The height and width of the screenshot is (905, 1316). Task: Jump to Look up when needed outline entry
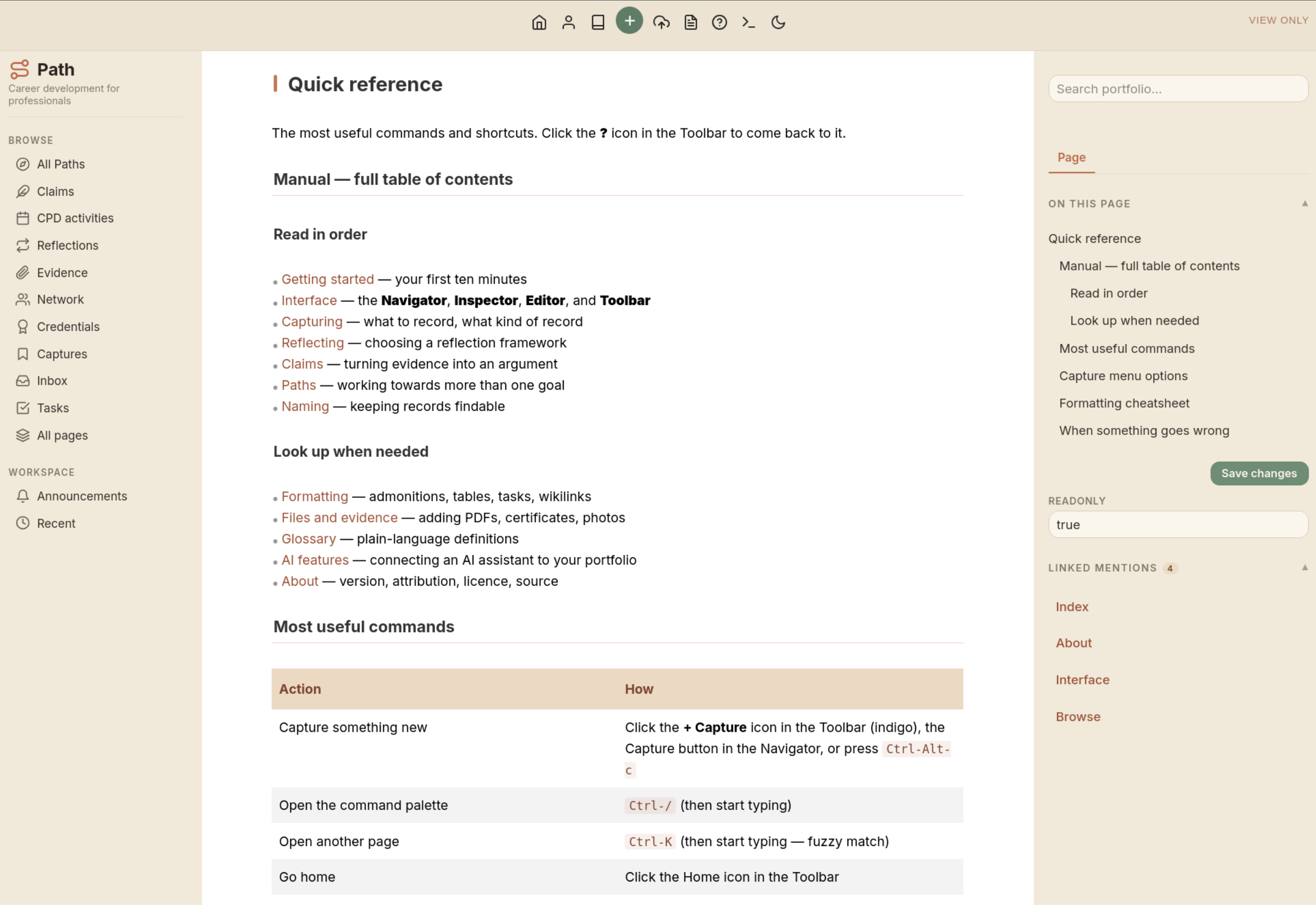pos(1134,321)
